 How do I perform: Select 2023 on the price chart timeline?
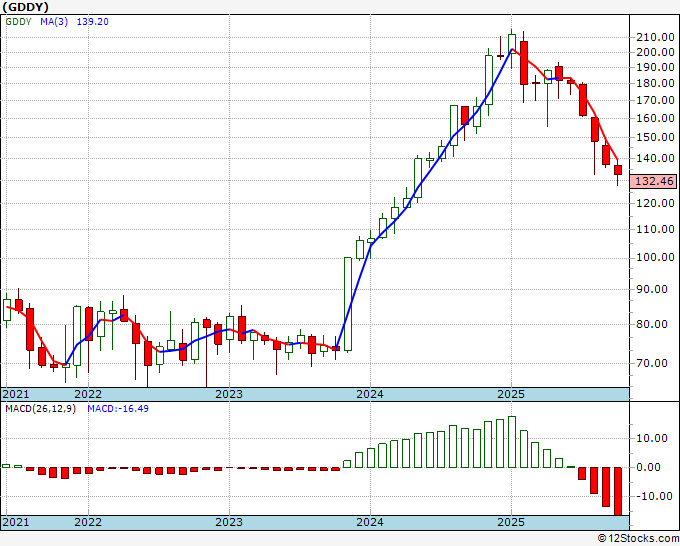[229, 394]
